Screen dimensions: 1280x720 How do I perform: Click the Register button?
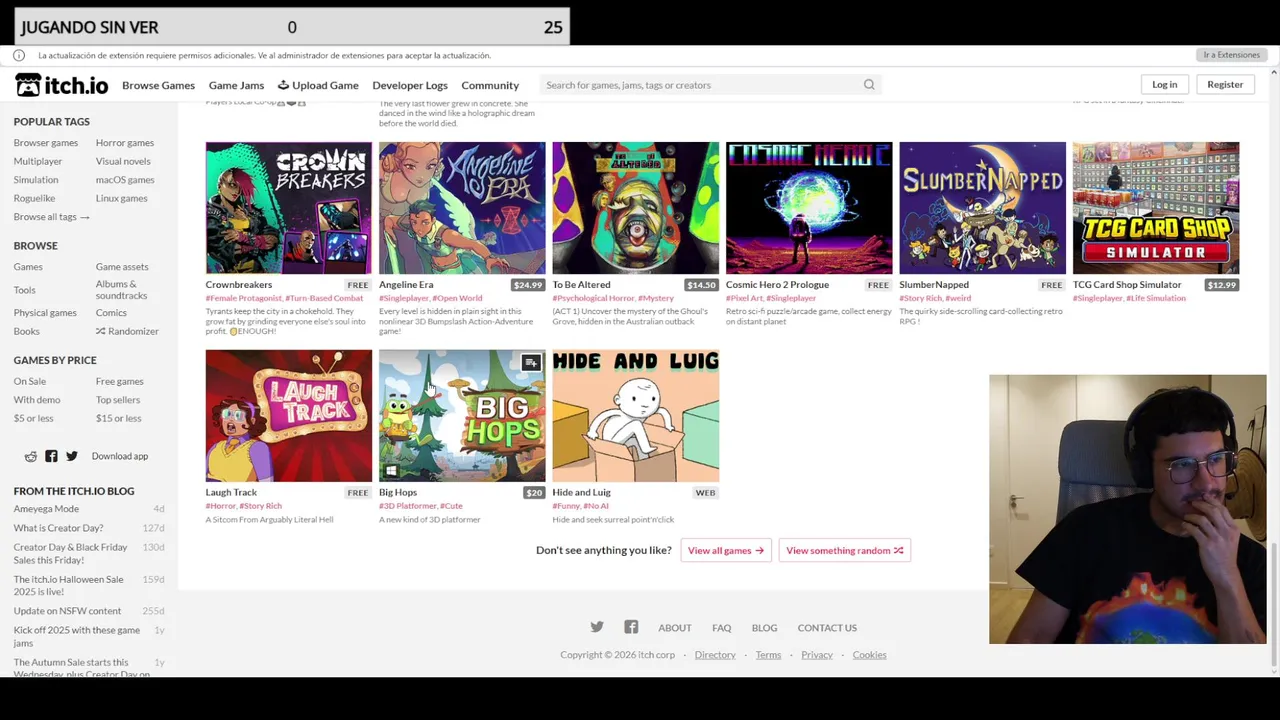(1225, 84)
